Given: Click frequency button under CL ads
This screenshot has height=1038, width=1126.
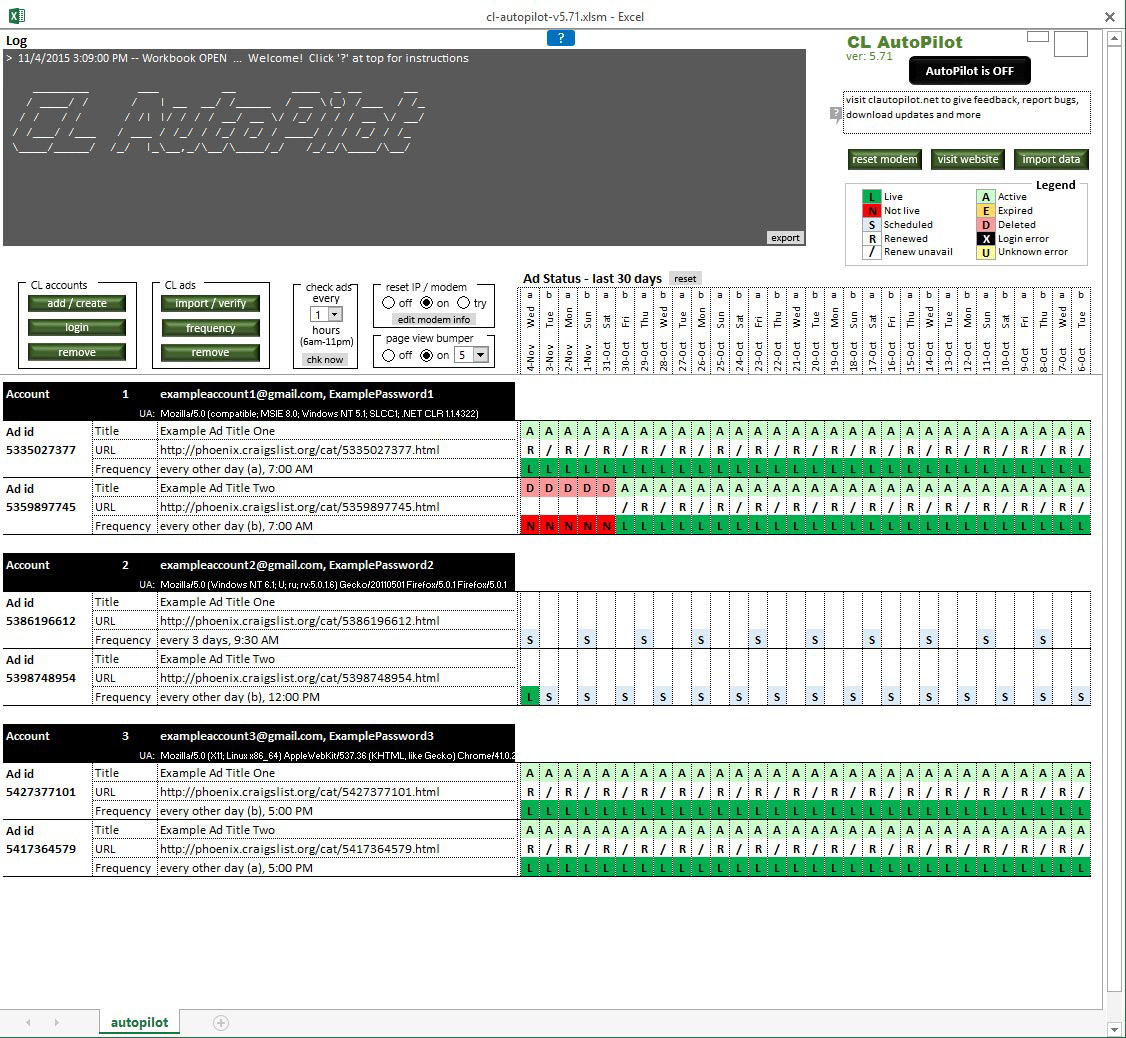Looking at the screenshot, I should click(210, 328).
